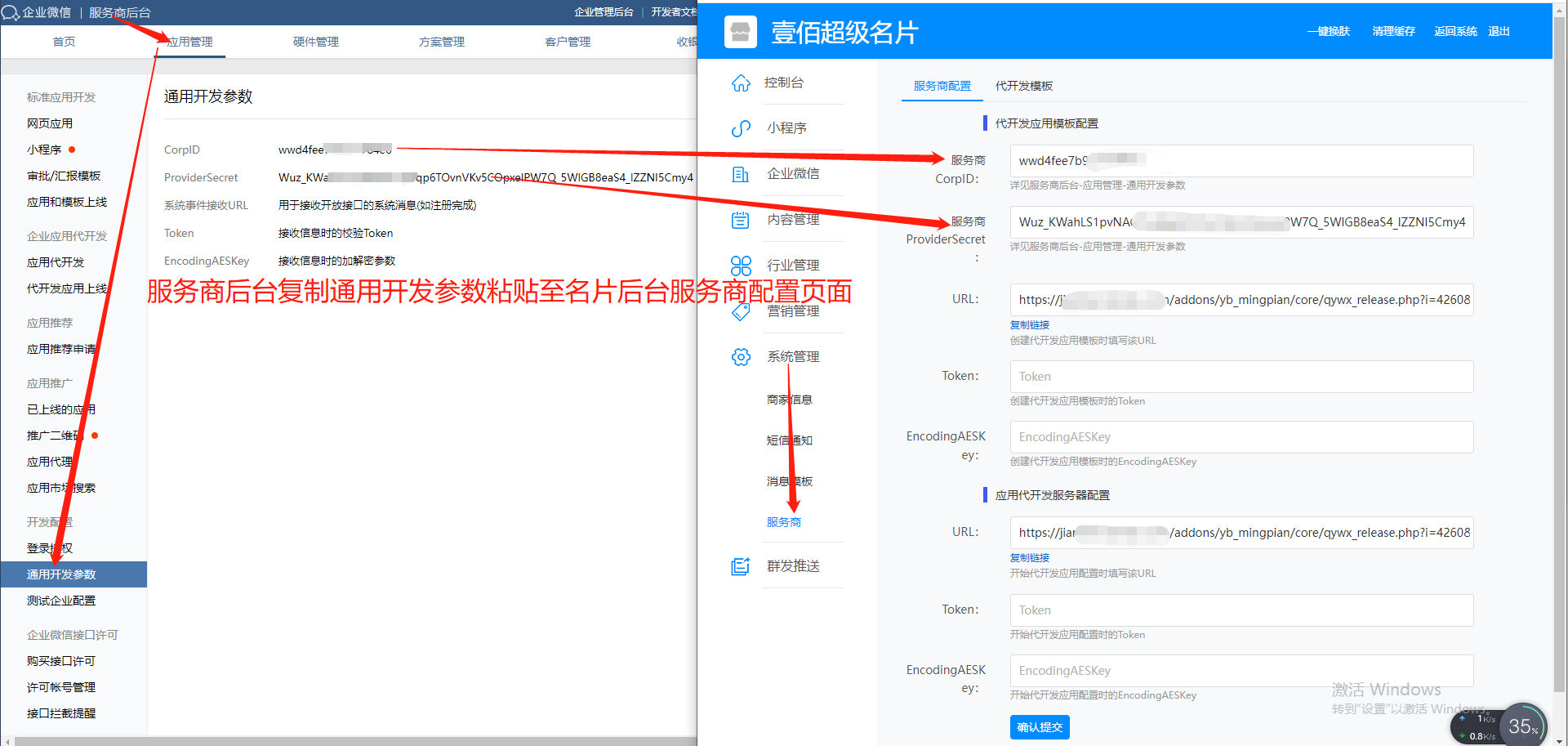Image resolution: width=1568 pixels, height=746 pixels.
Task: Open 群发推送 menu in sidebar
Action: [x=793, y=566]
